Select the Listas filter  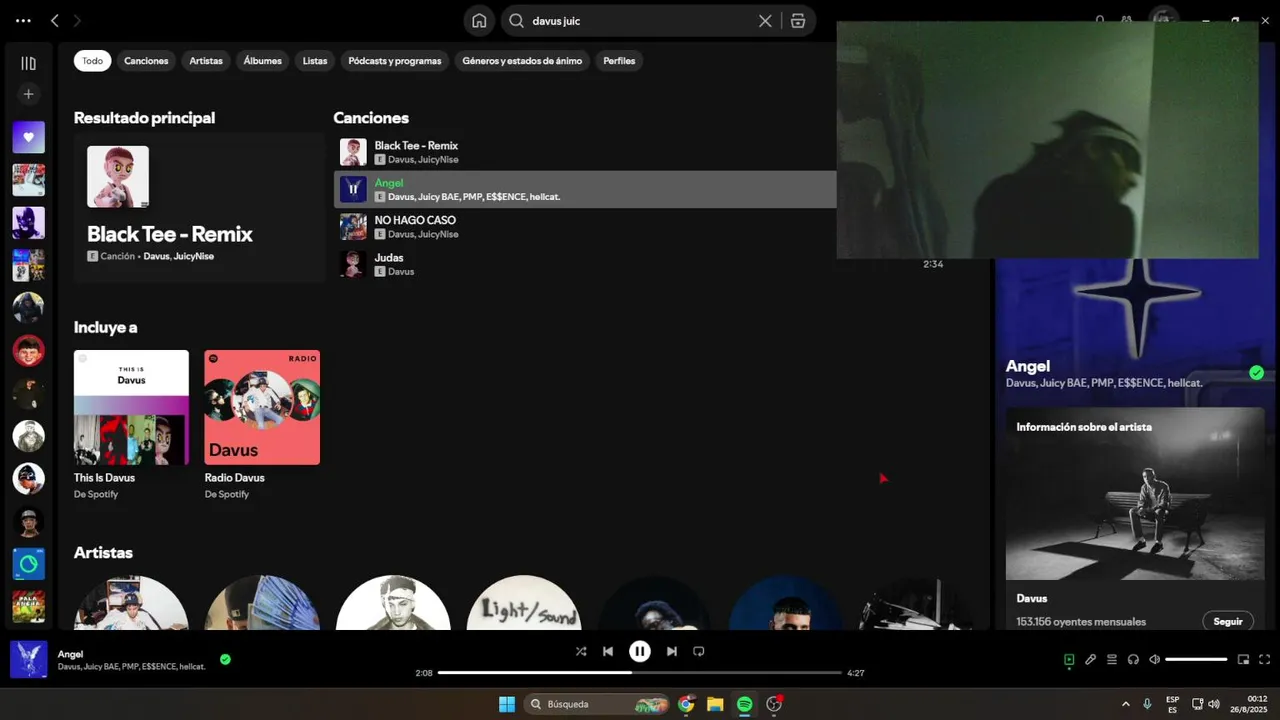(x=315, y=61)
